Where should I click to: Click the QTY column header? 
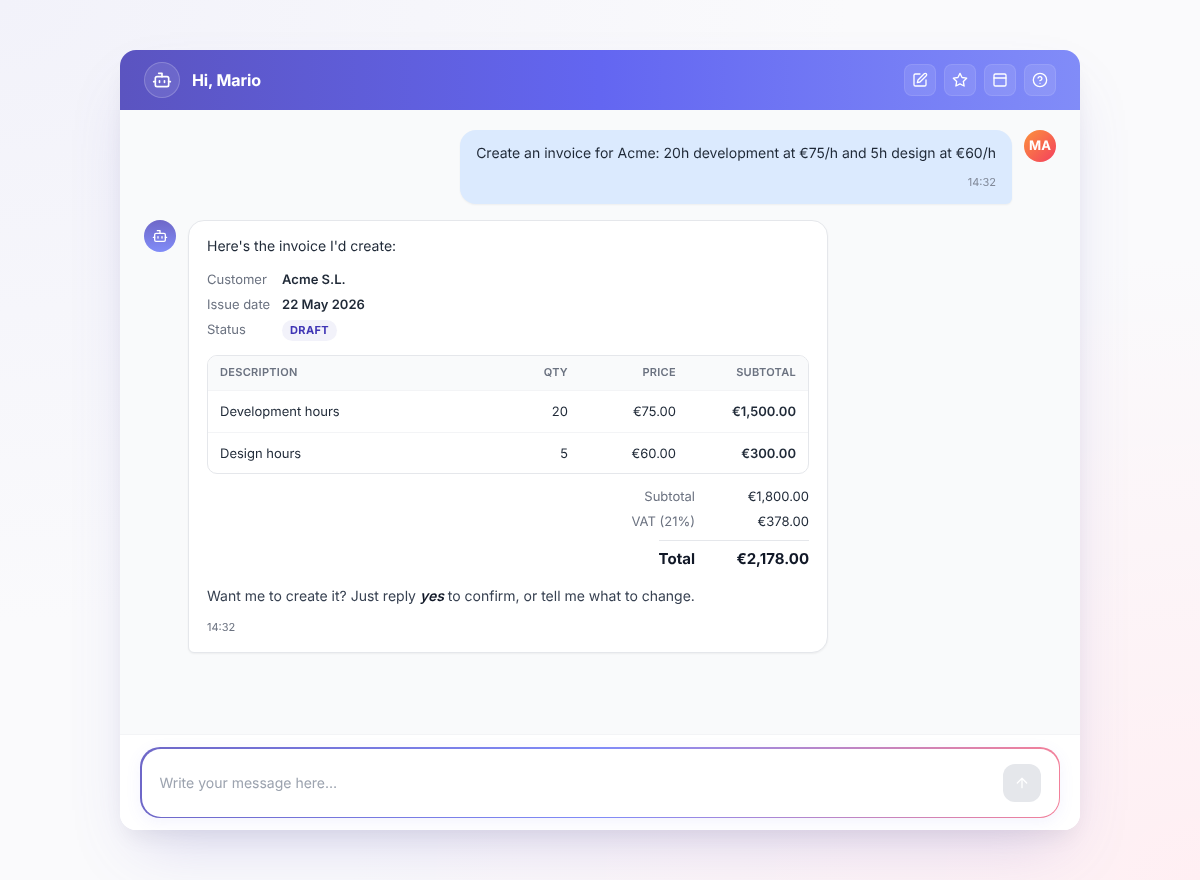click(556, 372)
